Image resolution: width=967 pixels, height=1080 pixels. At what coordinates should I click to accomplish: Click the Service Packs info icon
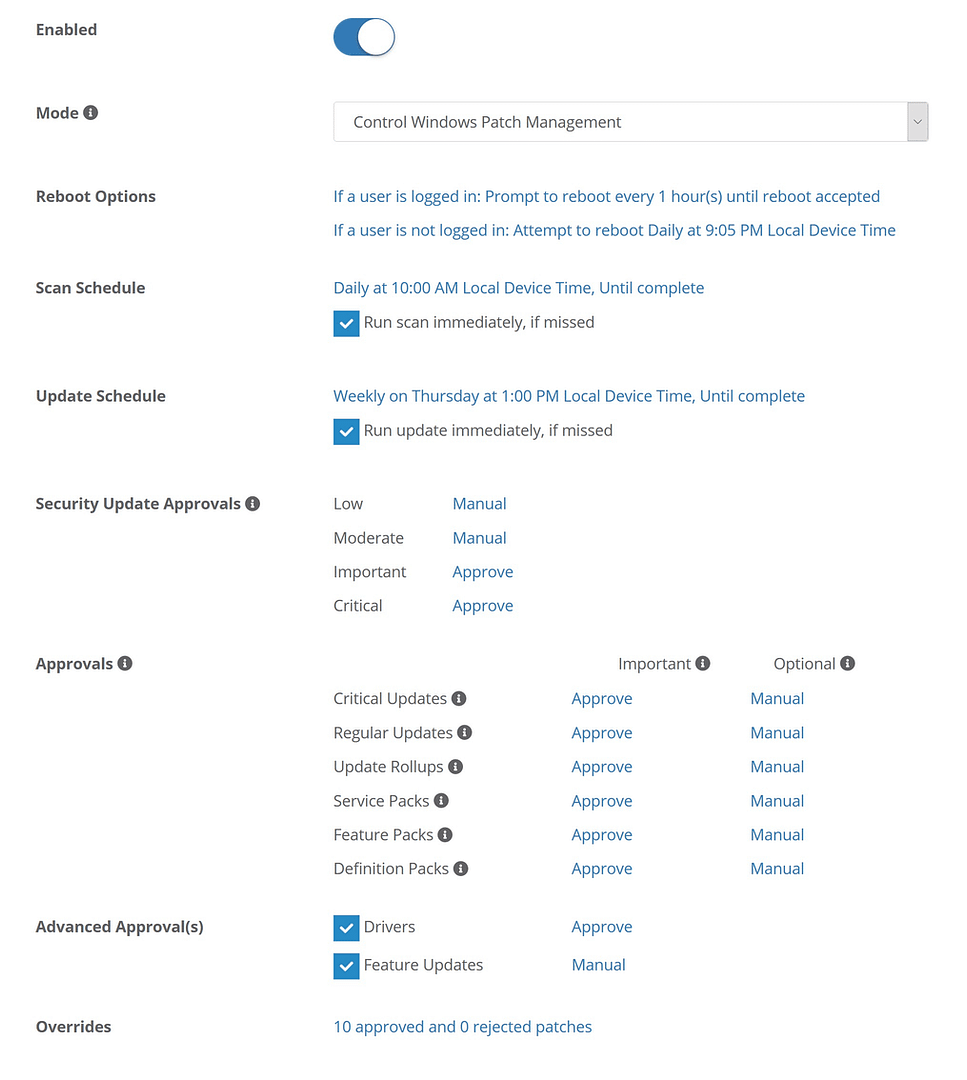(x=440, y=800)
